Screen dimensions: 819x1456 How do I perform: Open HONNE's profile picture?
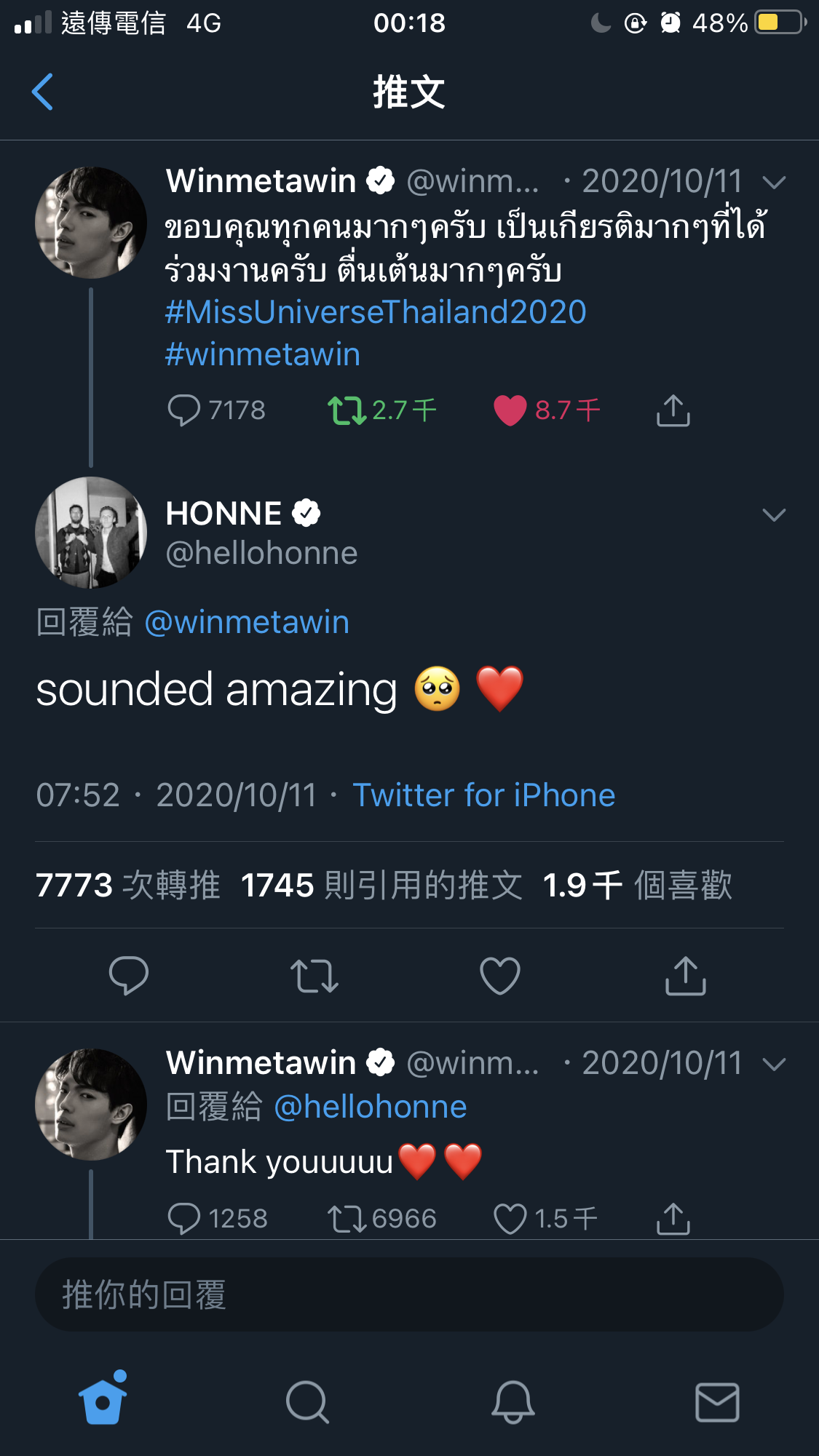91,533
